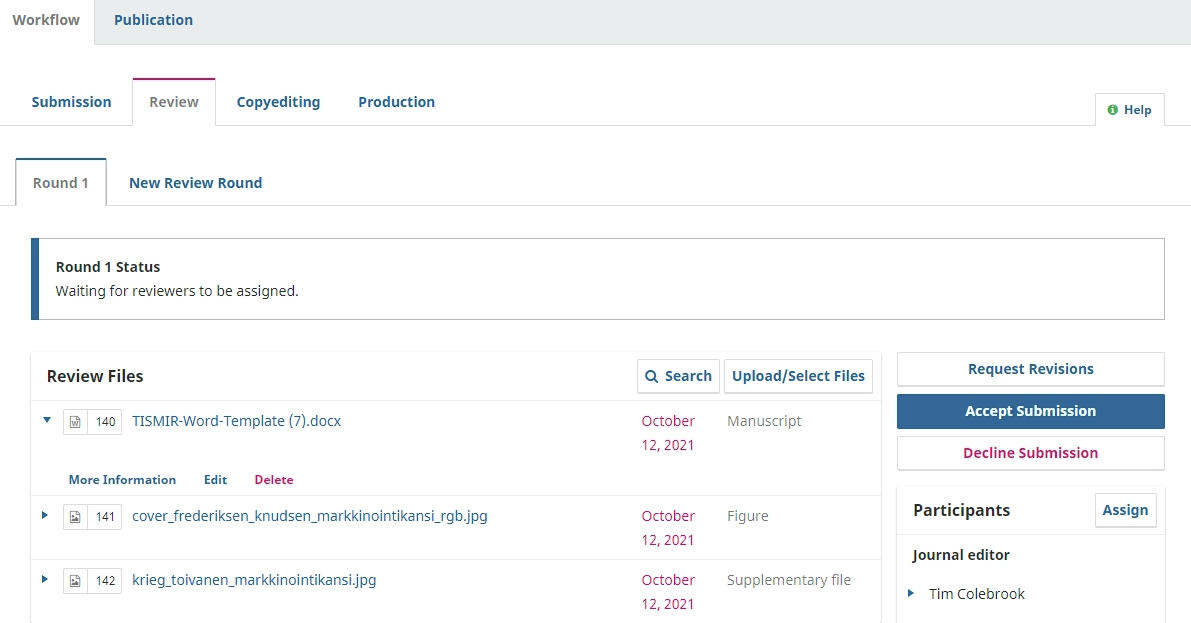1191x623 pixels.
Task: Open the Production stage tab
Action: coord(396,102)
